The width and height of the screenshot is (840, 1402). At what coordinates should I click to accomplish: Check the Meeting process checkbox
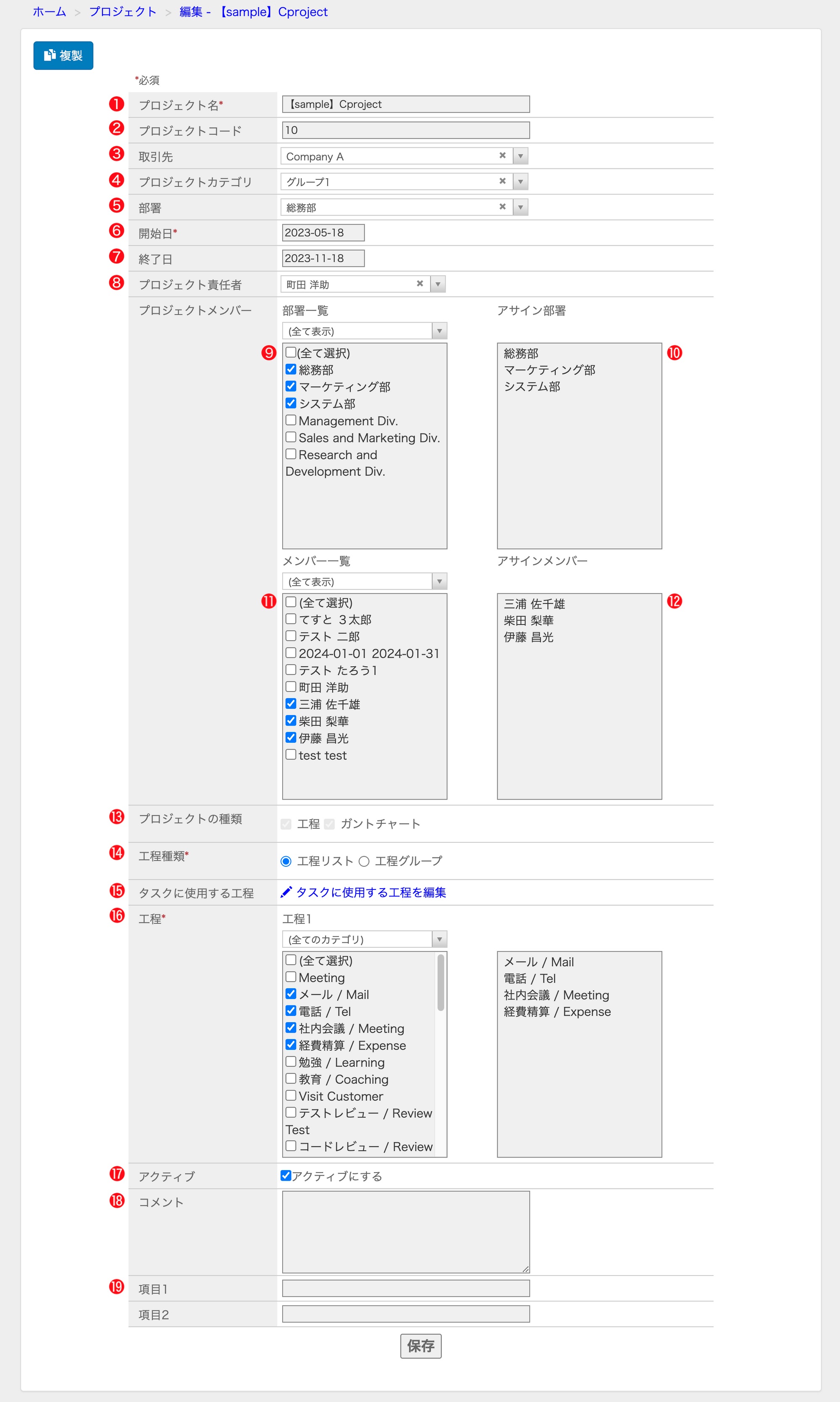[x=291, y=977]
